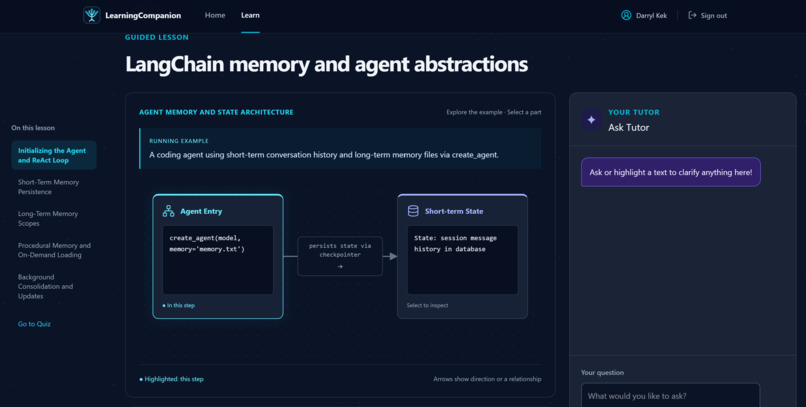Click the Agent Memory and State Architecture heading

216,112
